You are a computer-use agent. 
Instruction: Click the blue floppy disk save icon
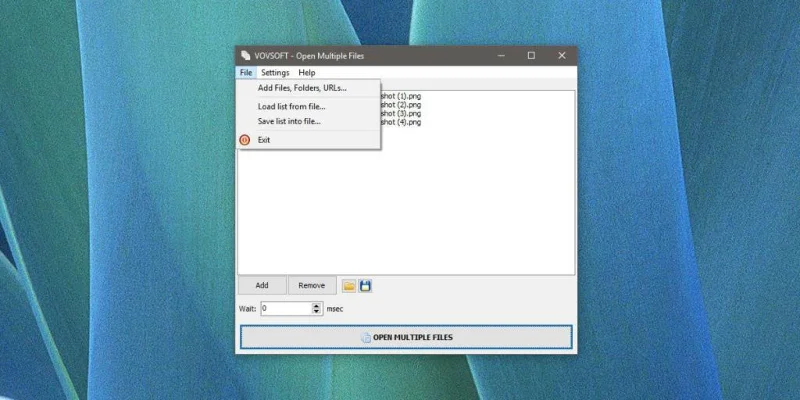coord(365,286)
